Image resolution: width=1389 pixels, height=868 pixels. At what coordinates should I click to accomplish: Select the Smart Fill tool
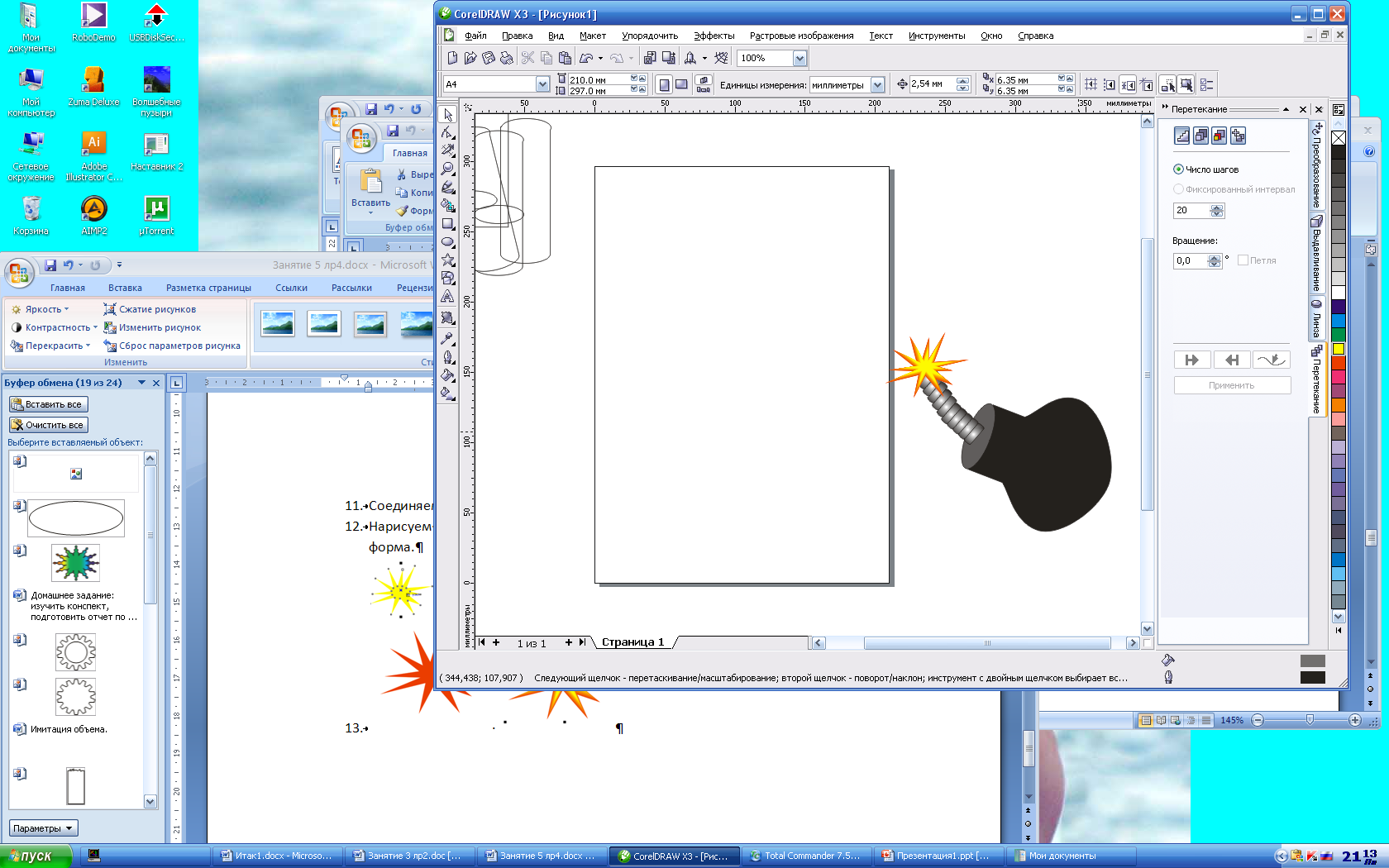(x=448, y=205)
